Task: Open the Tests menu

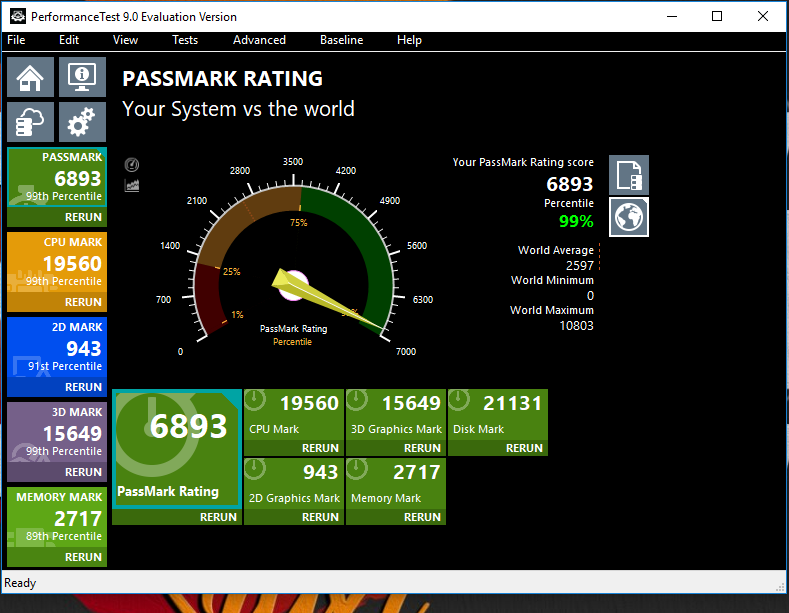Action: point(185,40)
